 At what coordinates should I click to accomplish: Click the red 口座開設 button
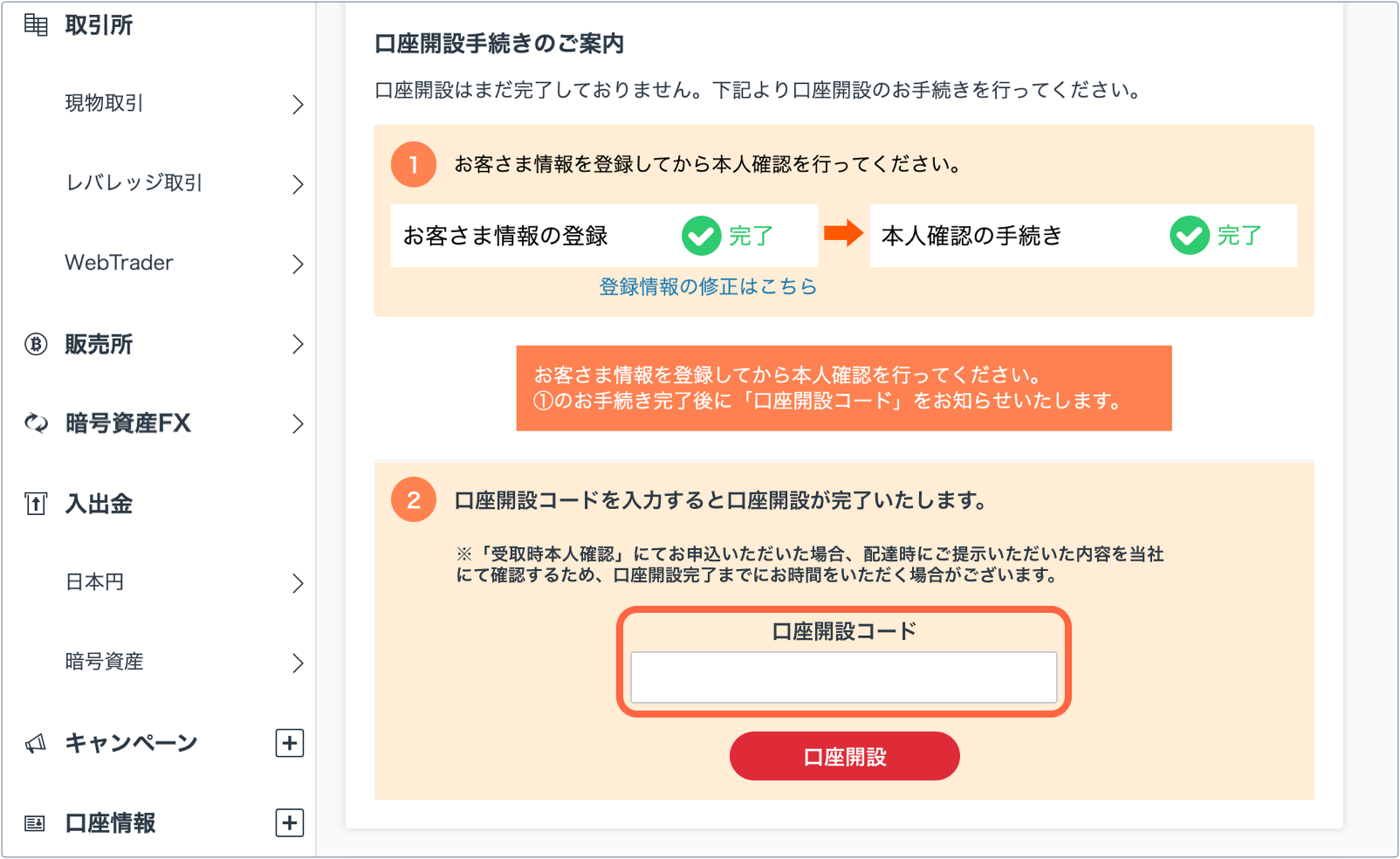tap(845, 756)
